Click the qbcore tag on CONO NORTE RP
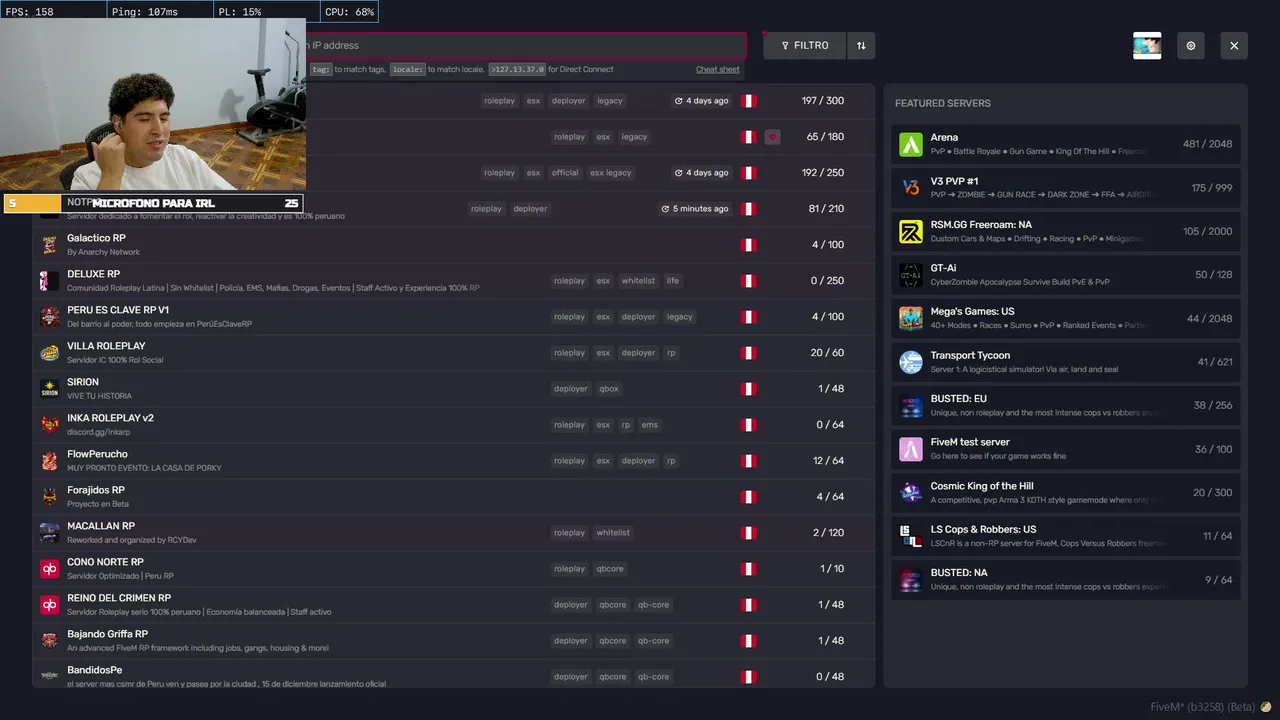This screenshot has width=1280, height=720. pyautogui.click(x=610, y=569)
